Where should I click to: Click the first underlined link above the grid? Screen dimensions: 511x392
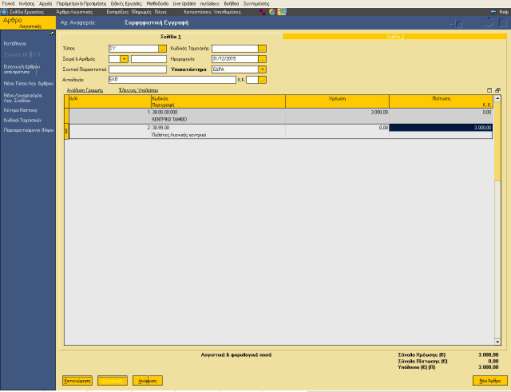[x=85, y=90]
